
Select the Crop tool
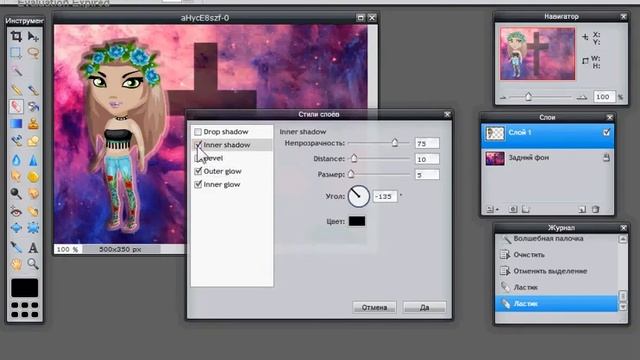(16, 36)
